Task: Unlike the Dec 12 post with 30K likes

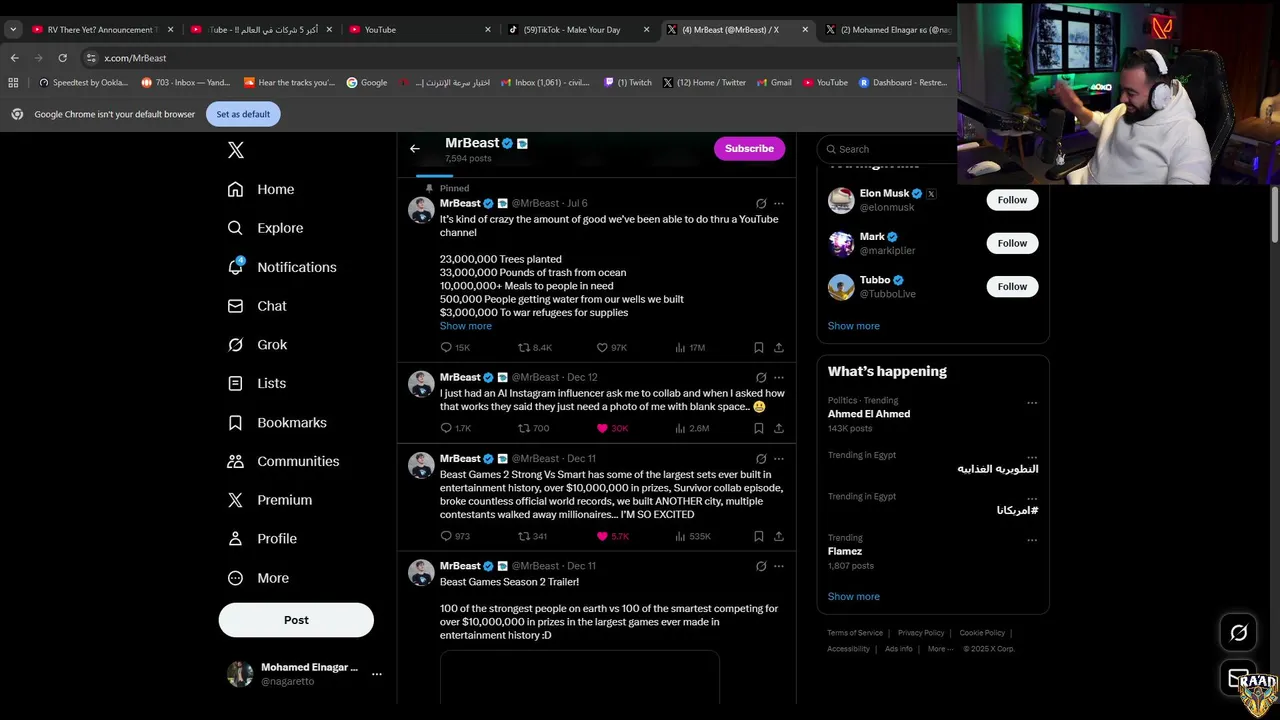Action: pyautogui.click(x=612, y=428)
